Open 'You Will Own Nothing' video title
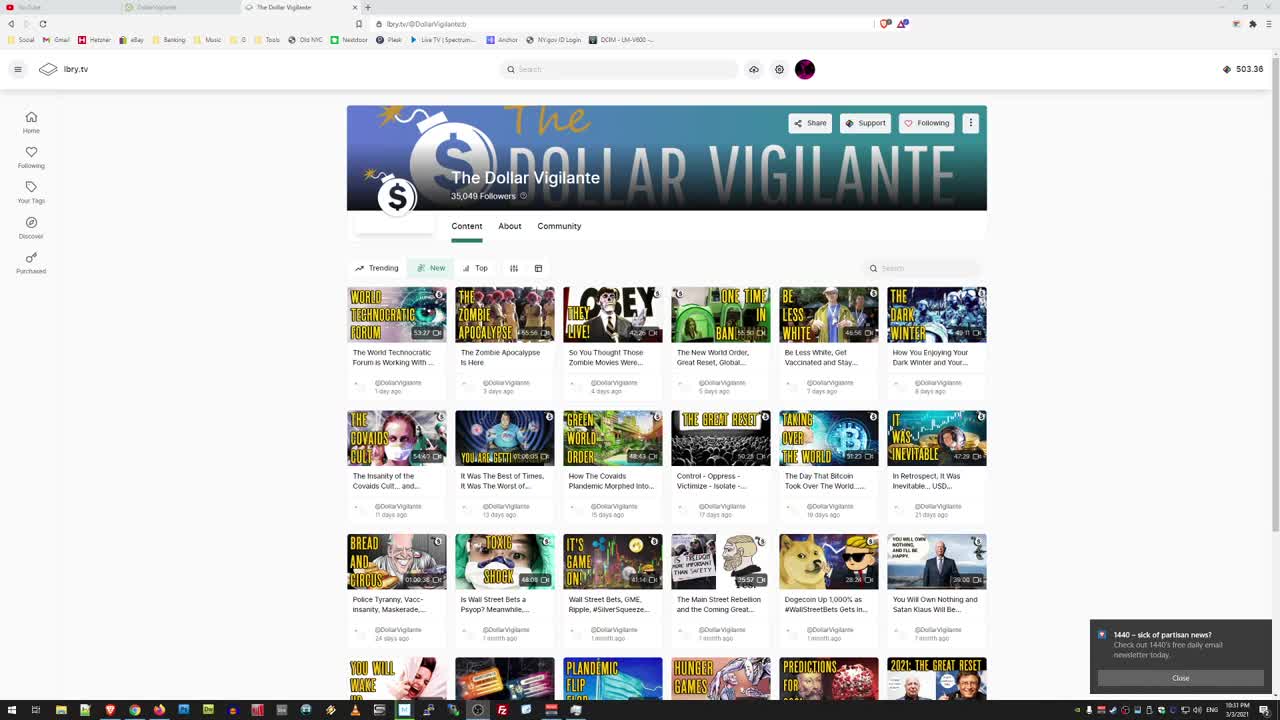 tap(935, 604)
